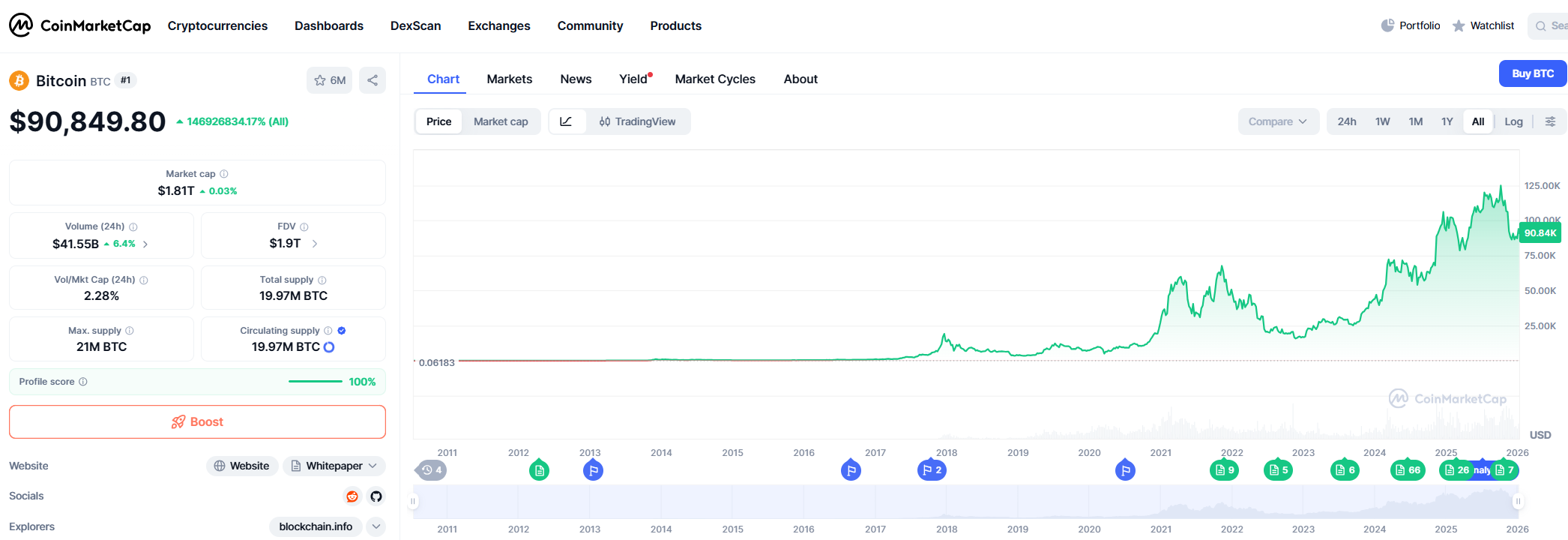Screen dimensions: 1568x540
Task: Expand the Whitepaper dropdown
Action: pos(334,466)
